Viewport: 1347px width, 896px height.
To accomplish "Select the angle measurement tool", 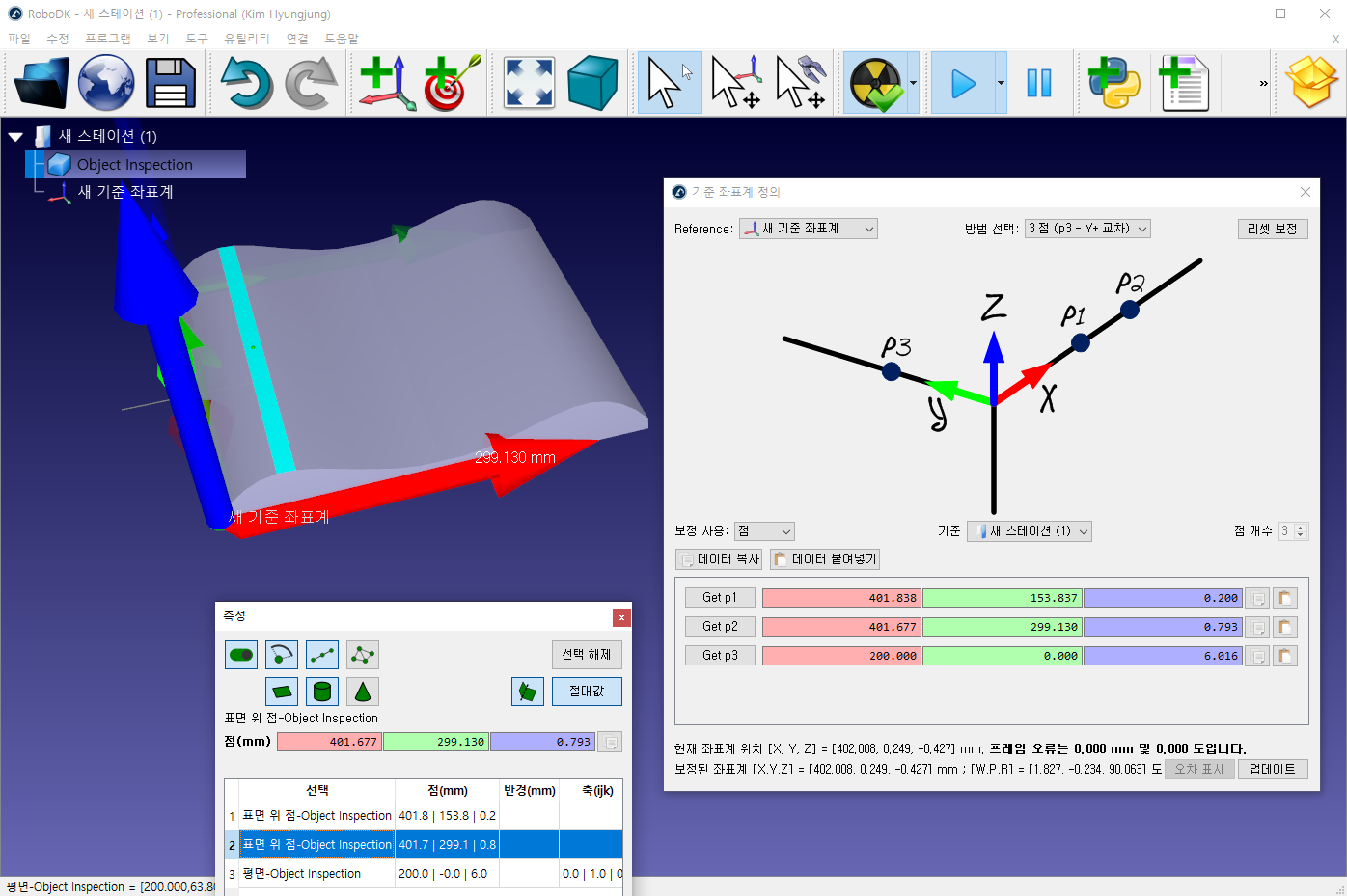I will (x=282, y=655).
